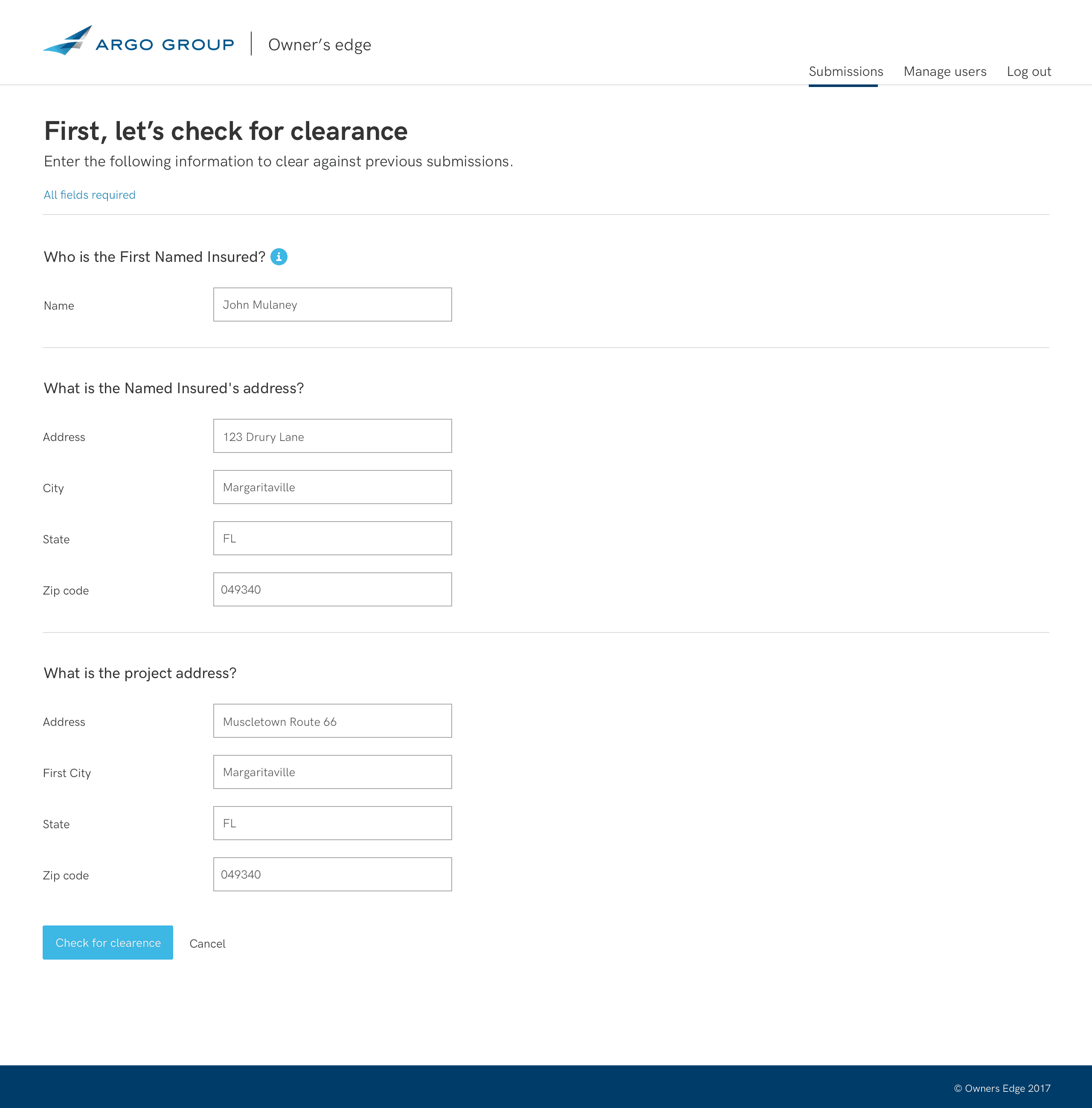Focus the Name field with John Mulaney
Viewport: 1092px width, 1108px height.
click(332, 305)
